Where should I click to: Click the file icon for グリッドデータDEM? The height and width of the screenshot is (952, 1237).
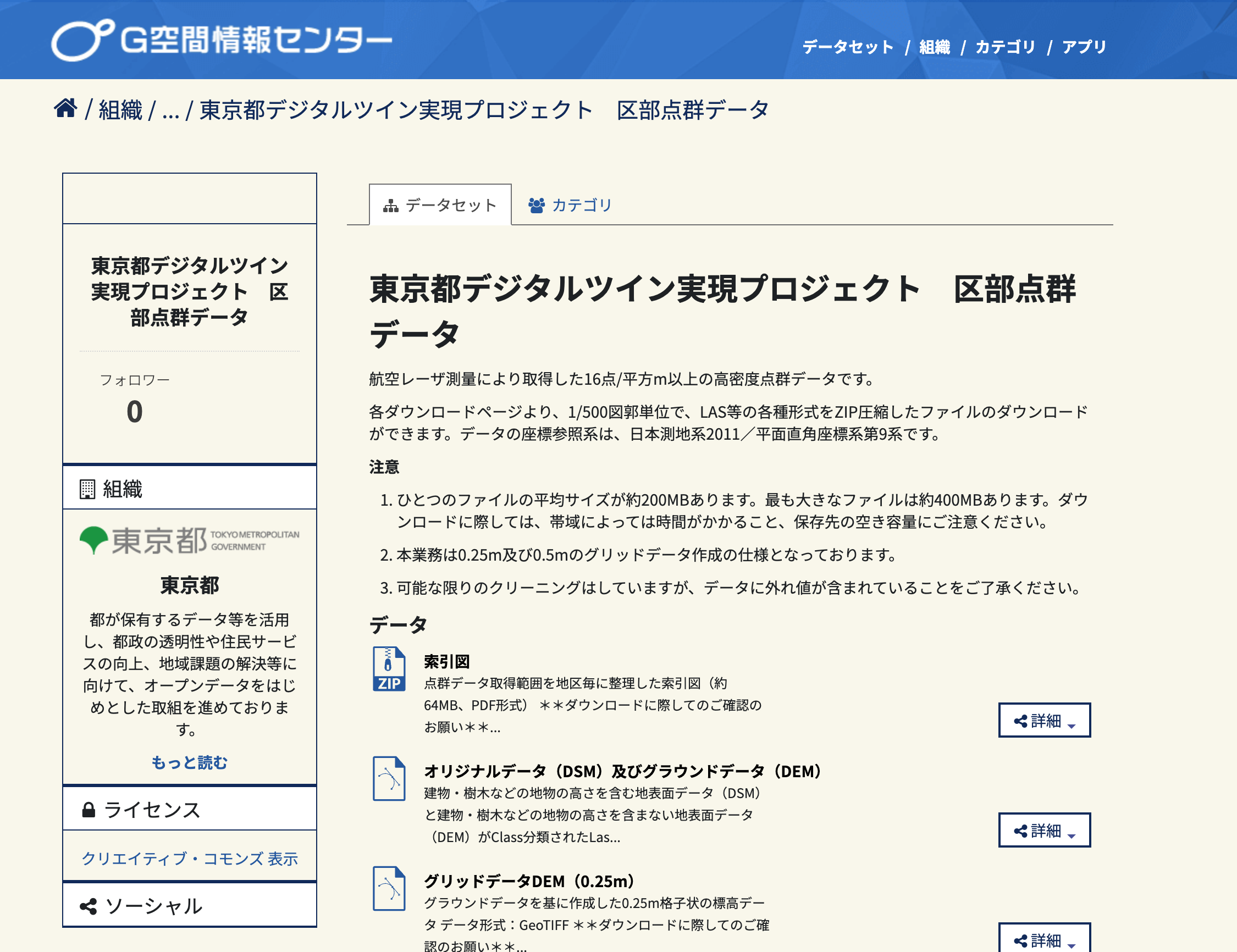pyautogui.click(x=389, y=889)
